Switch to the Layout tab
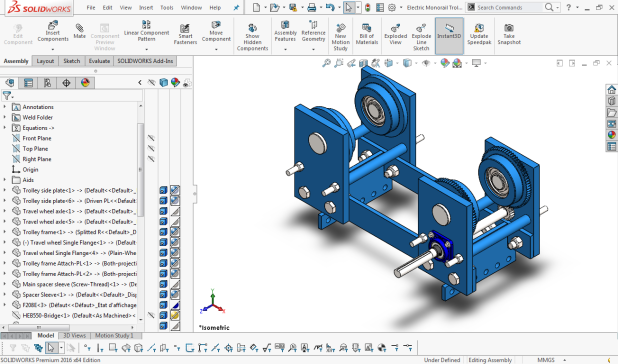Viewport: 618px width, 364px height. (45, 61)
